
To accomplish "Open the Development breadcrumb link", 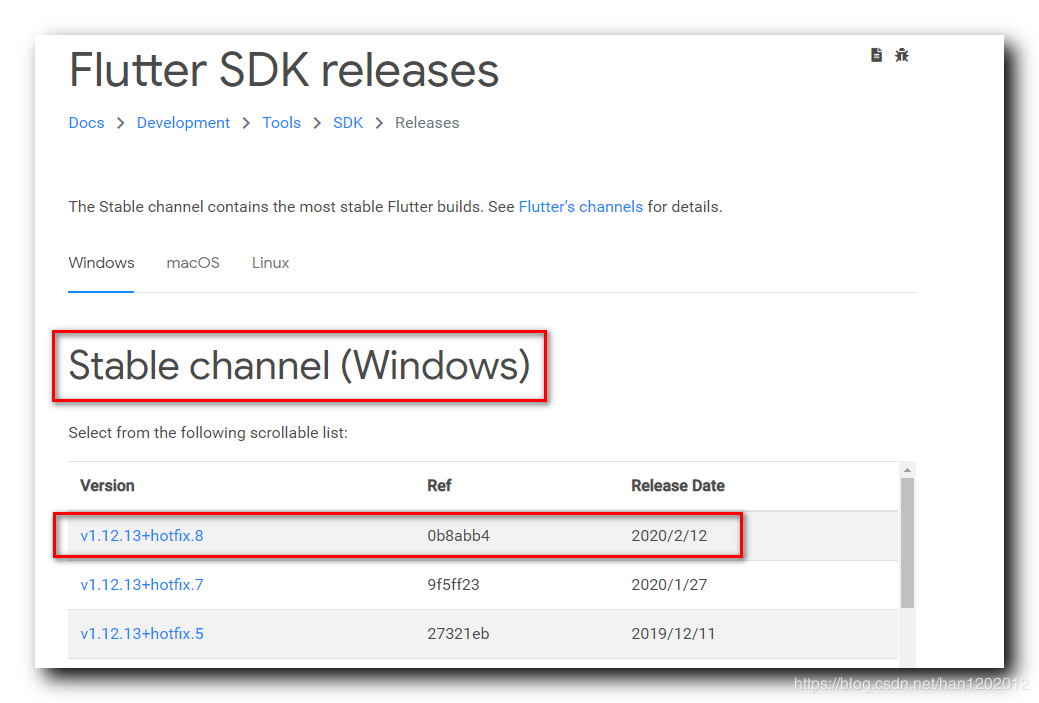I will tap(183, 122).
